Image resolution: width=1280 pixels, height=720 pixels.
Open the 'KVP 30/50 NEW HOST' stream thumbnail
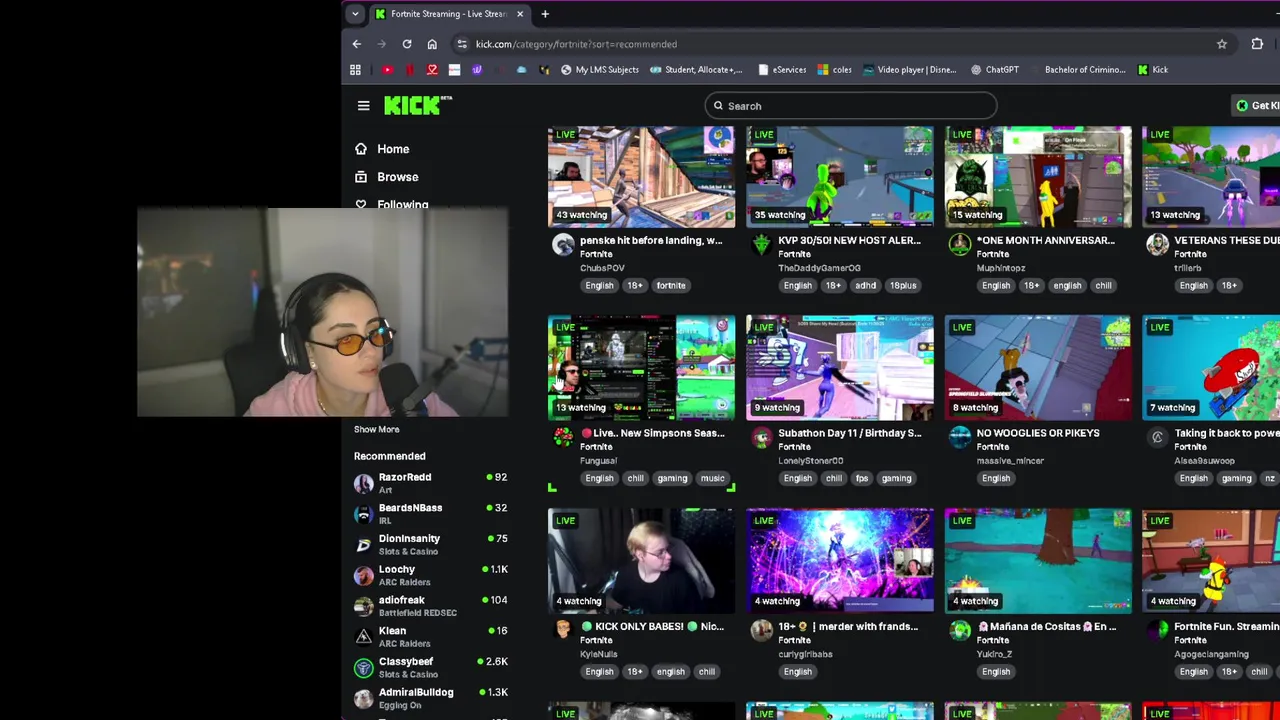pyautogui.click(x=839, y=177)
